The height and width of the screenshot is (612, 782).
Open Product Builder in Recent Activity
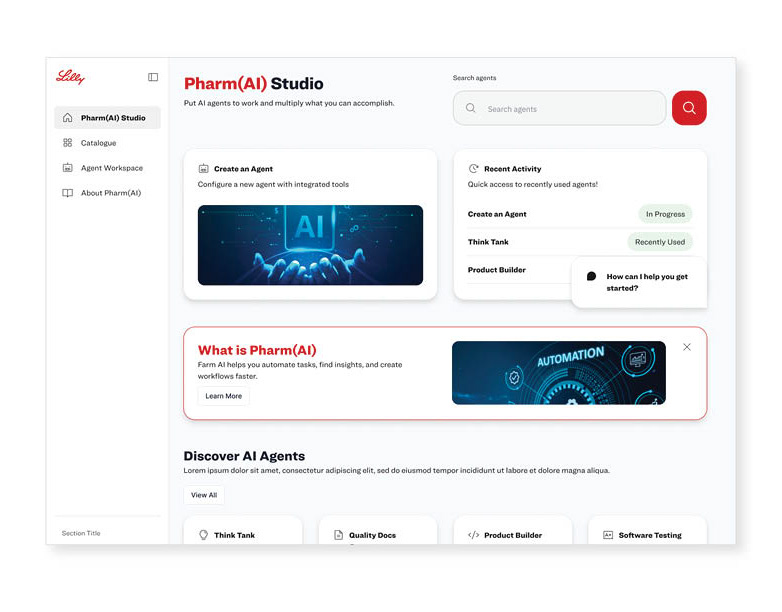(x=519, y=270)
